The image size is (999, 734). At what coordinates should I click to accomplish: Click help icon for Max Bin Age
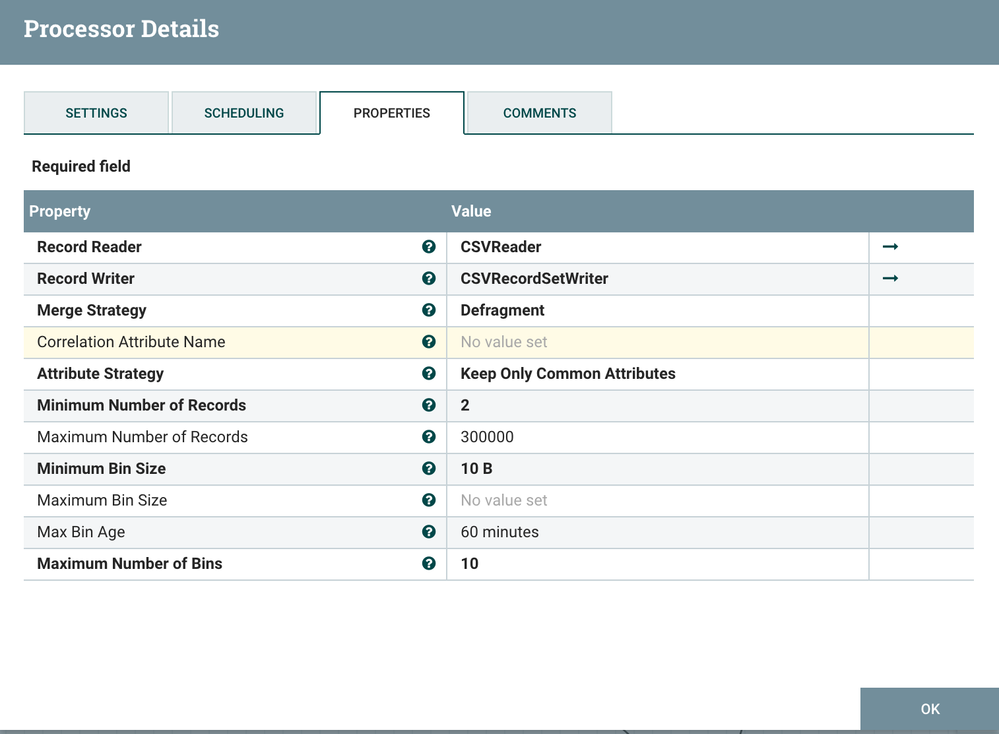pos(429,532)
